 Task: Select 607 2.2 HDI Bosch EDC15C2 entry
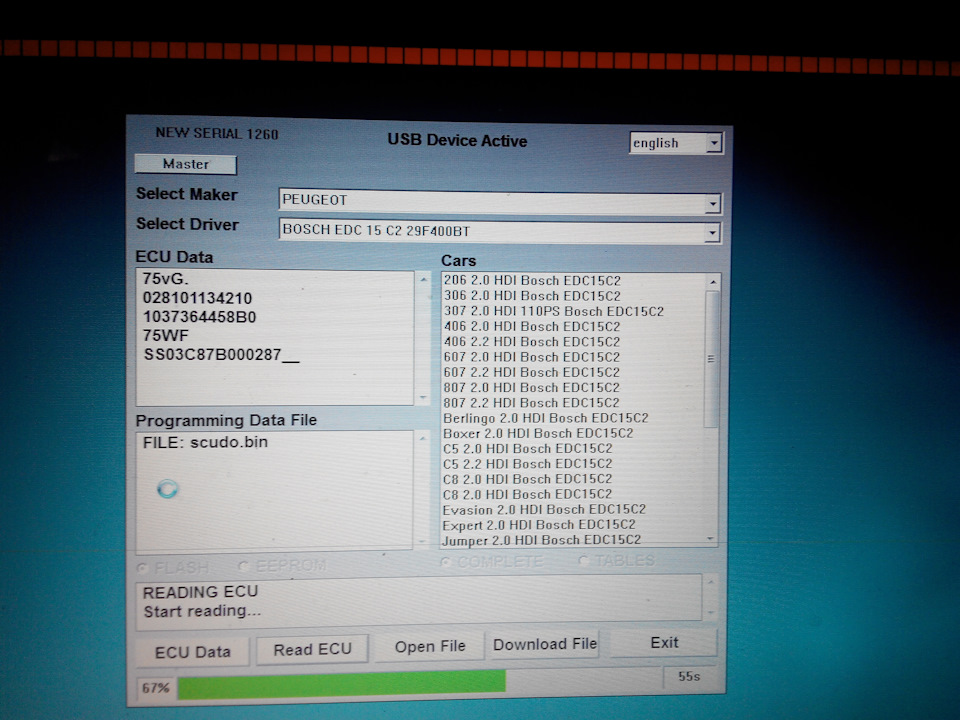click(x=531, y=372)
